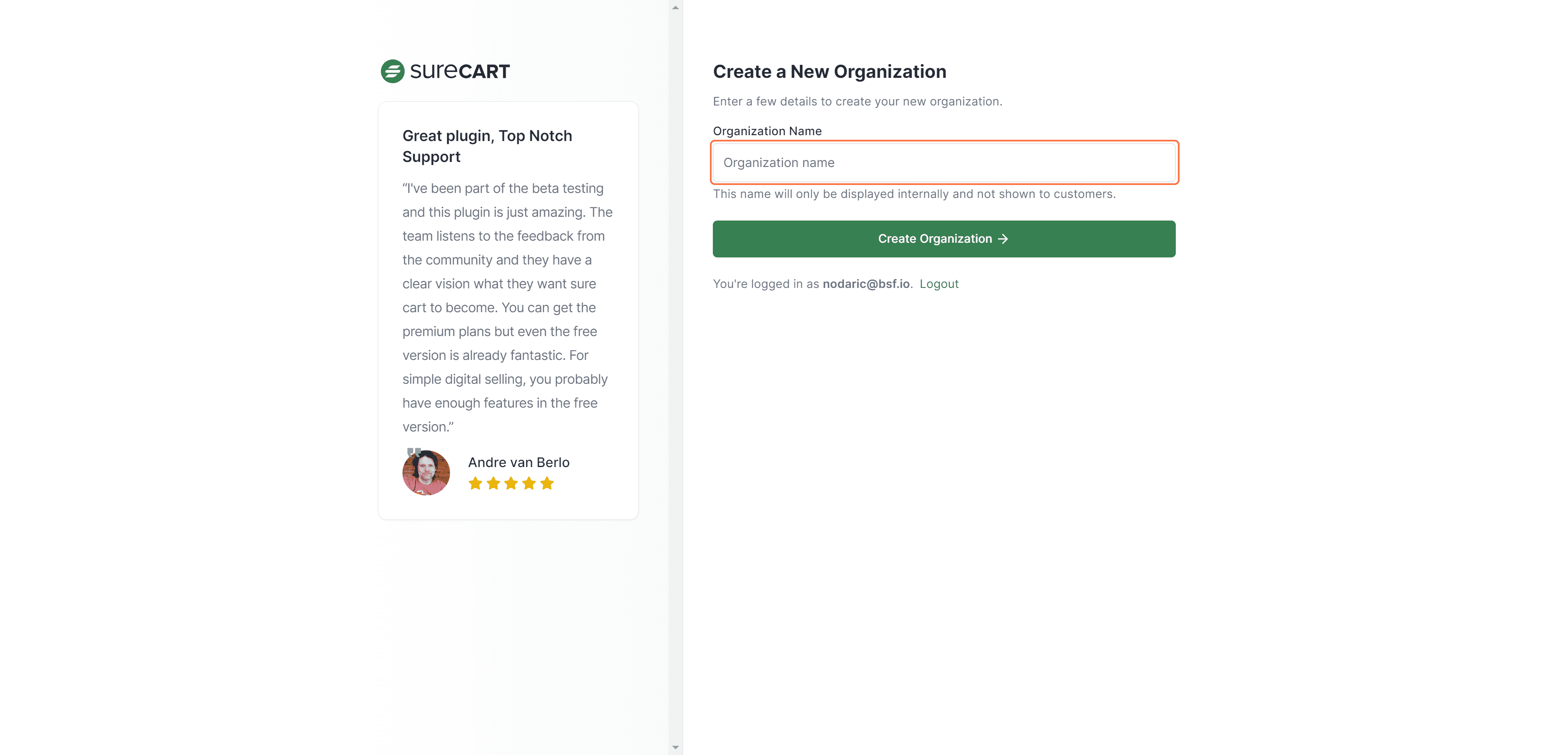Focus the Organization name input field
The height and width of the screenshot is (755, 1568).
point(943,162)
